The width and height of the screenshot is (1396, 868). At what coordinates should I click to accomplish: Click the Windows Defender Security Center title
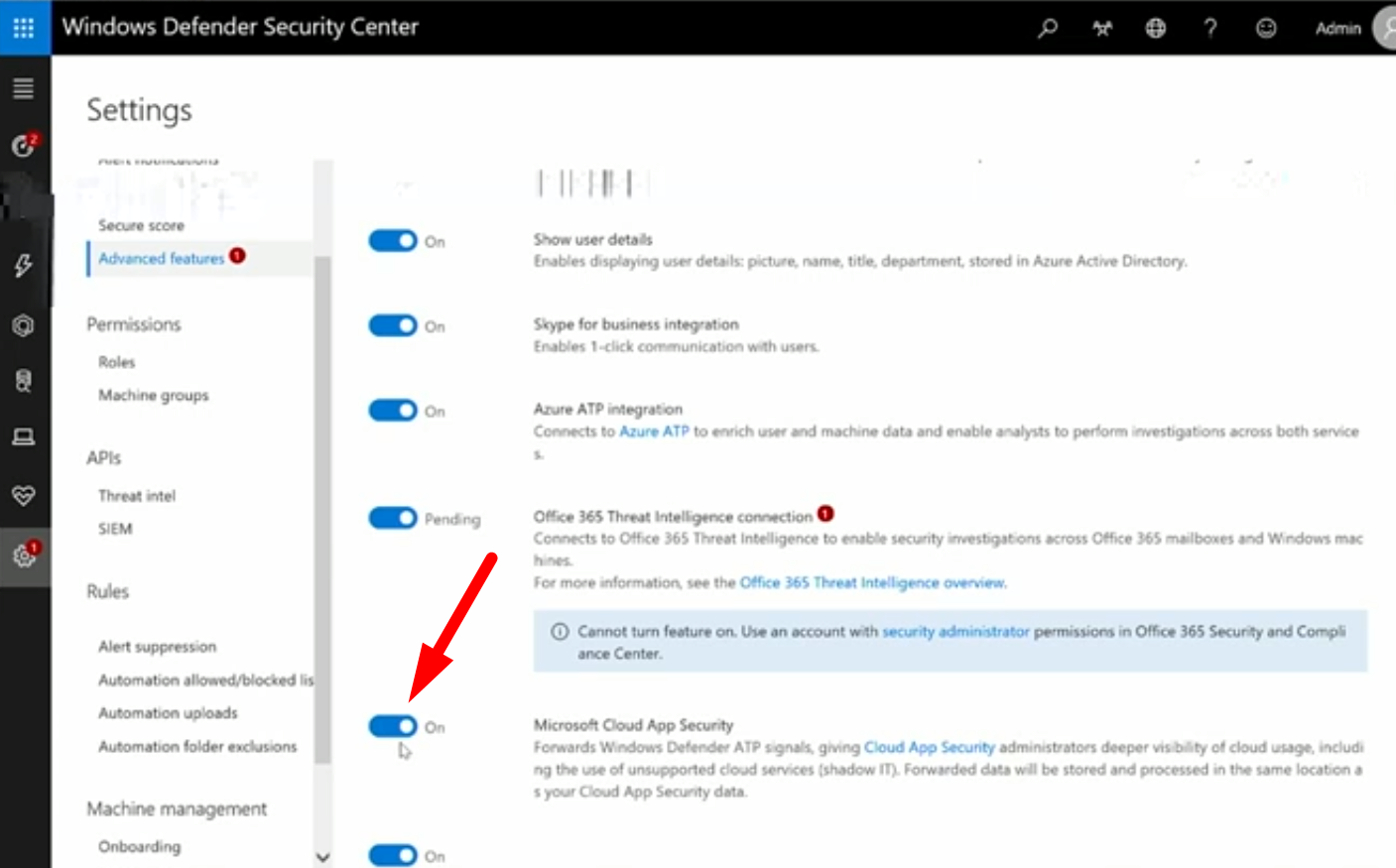click(240, 27)
